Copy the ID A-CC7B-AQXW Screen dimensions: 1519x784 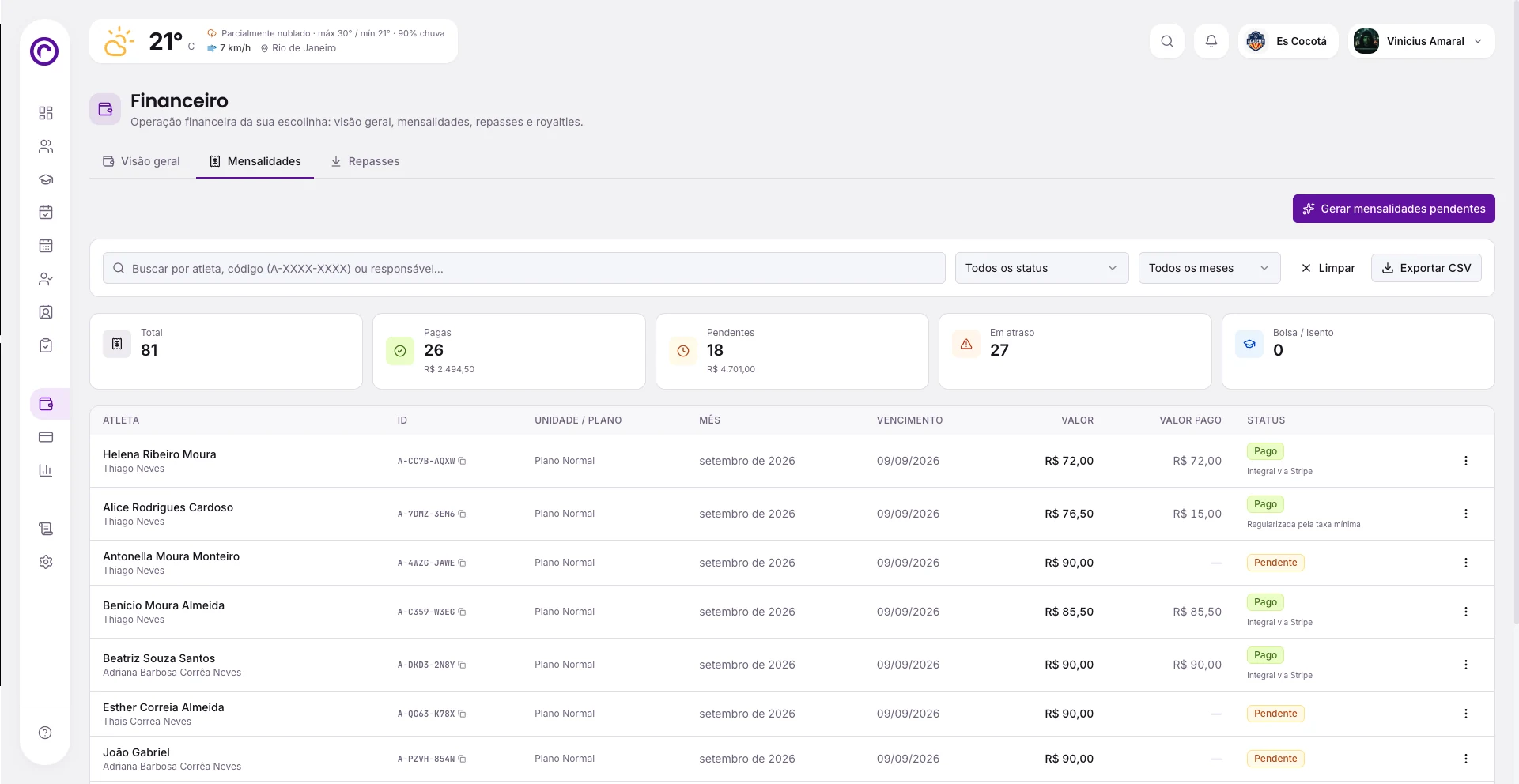(463, 461)
